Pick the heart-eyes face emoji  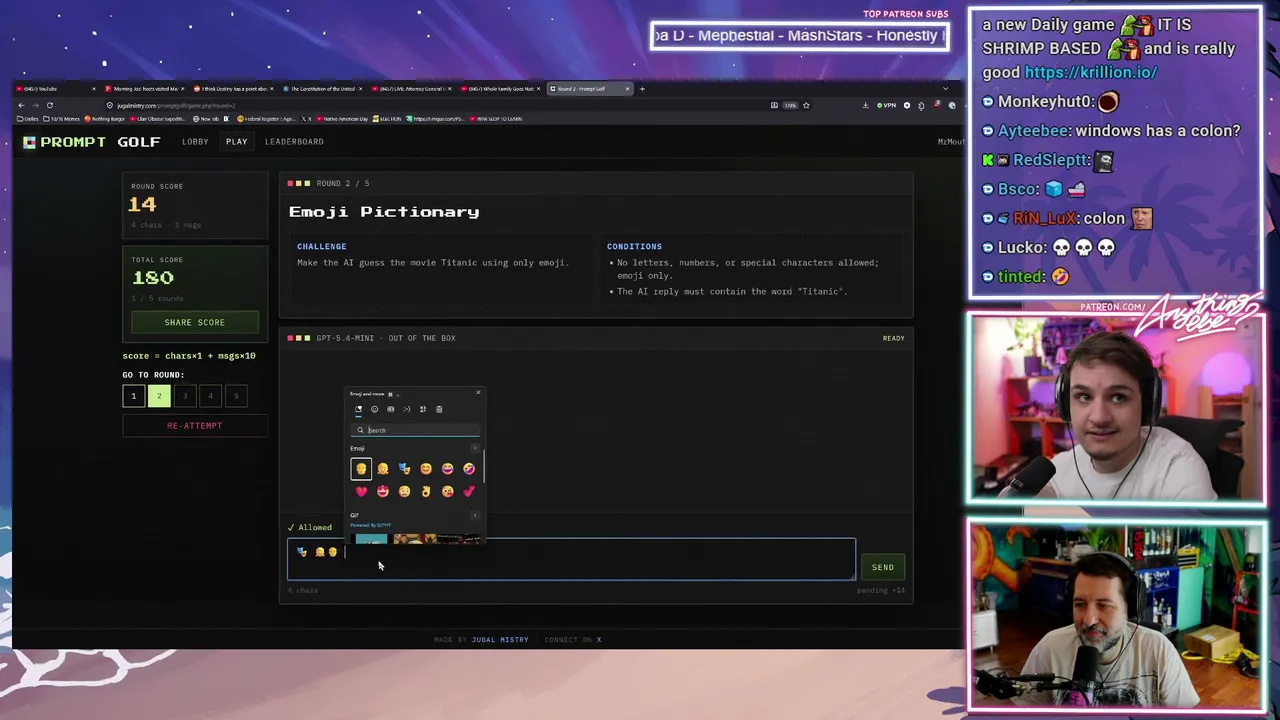coord(383,491)
